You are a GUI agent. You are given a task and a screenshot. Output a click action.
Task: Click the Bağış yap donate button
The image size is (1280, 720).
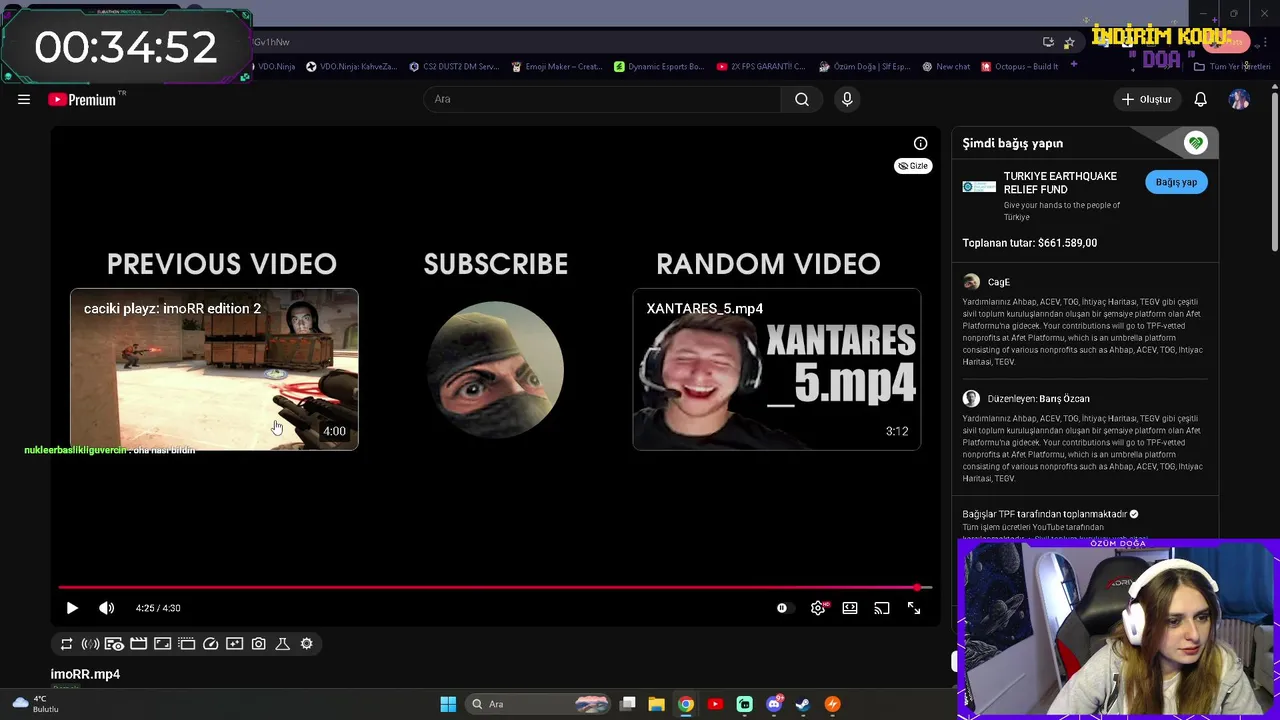point(1176,182)
